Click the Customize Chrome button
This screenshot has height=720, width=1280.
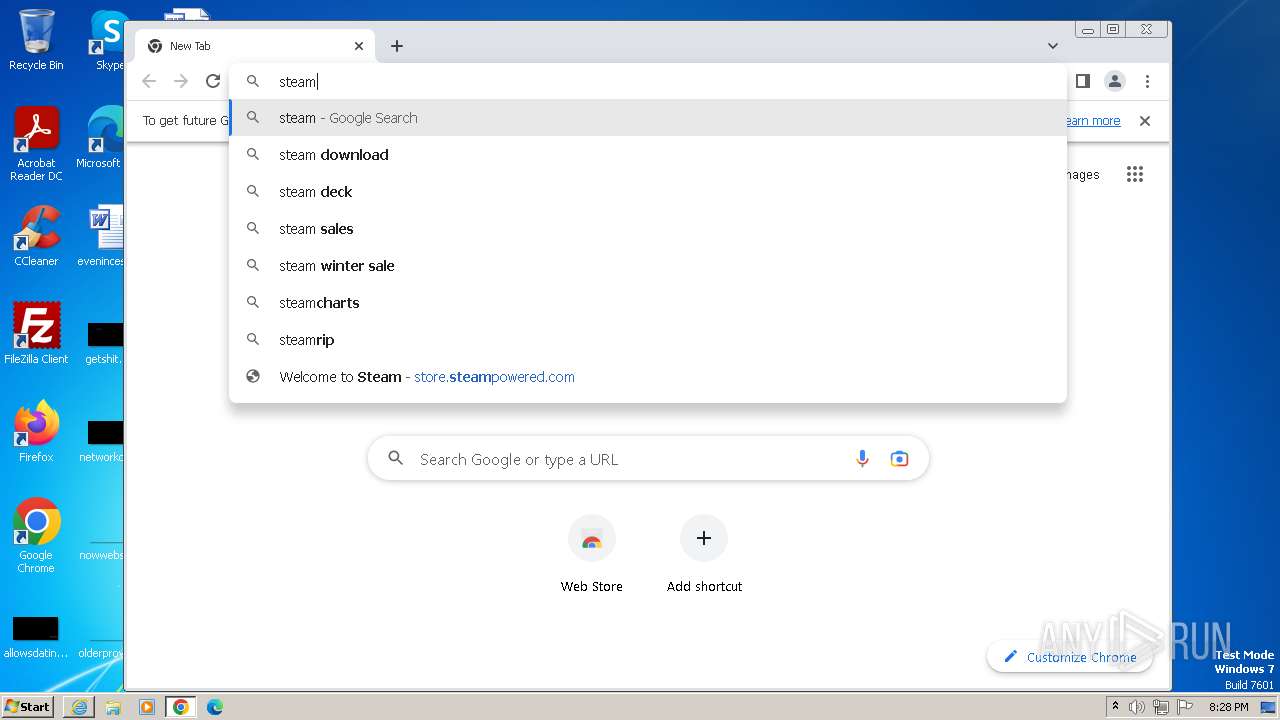coord(1069,657)
